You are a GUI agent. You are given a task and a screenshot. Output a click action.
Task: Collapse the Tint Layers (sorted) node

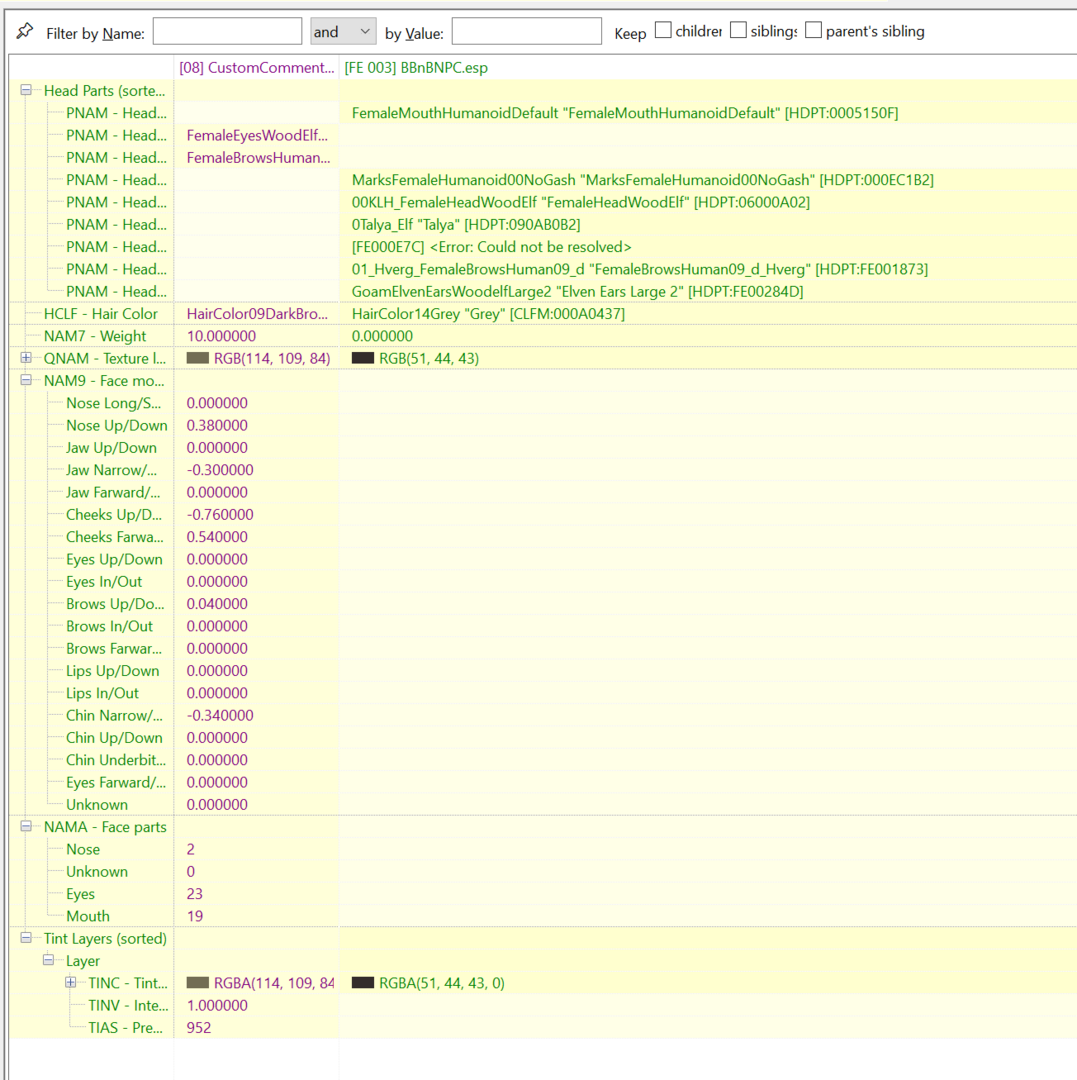click(x=26, y=938)
